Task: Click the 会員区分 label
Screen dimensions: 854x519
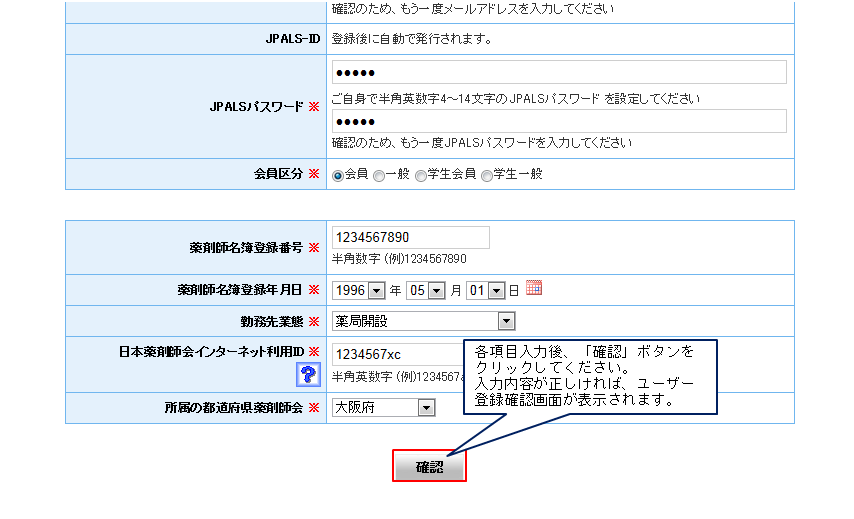Action: click(x=278, y=174)
